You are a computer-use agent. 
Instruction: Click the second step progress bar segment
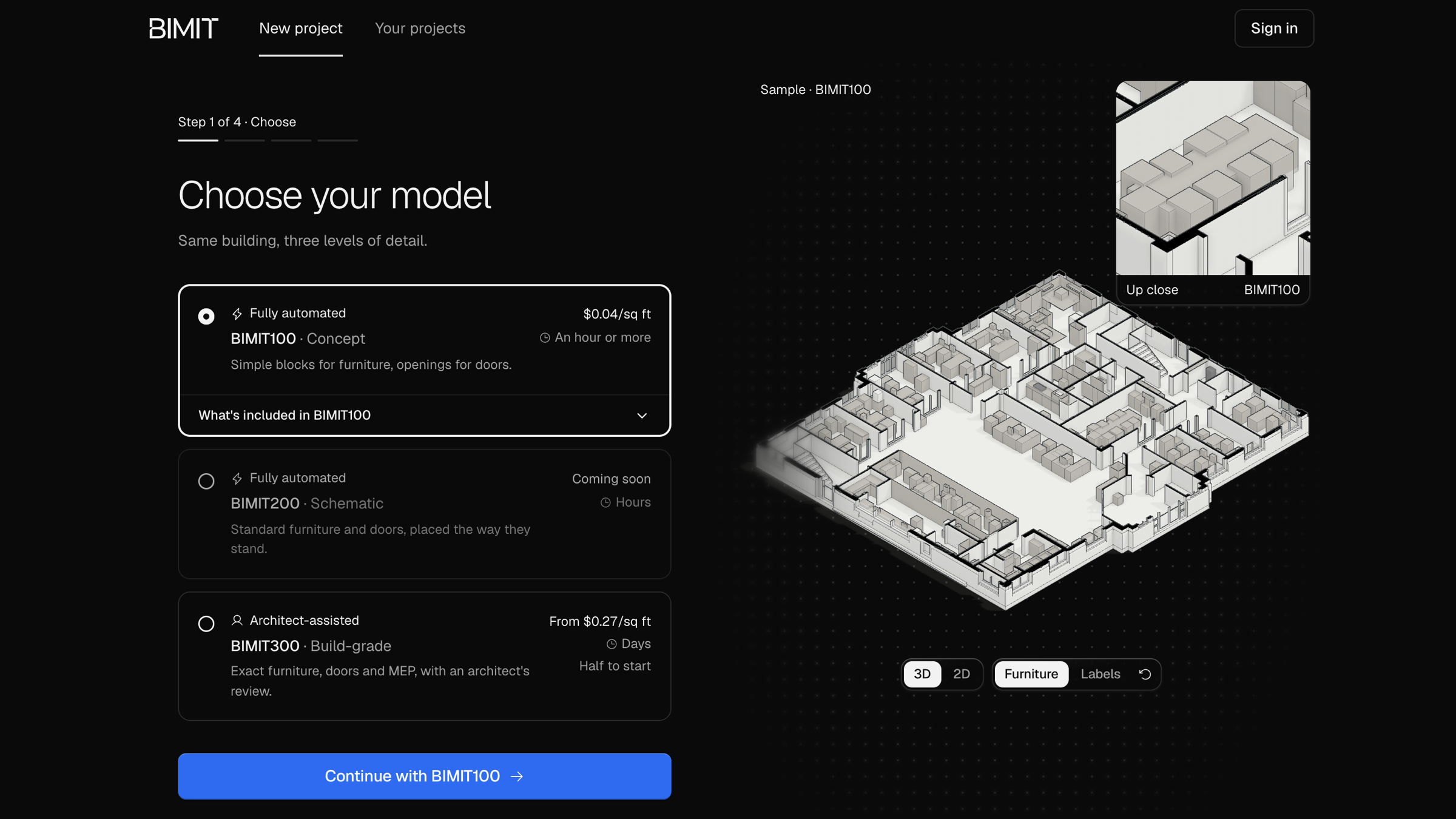pyautogui.click(x=244, y=140)
